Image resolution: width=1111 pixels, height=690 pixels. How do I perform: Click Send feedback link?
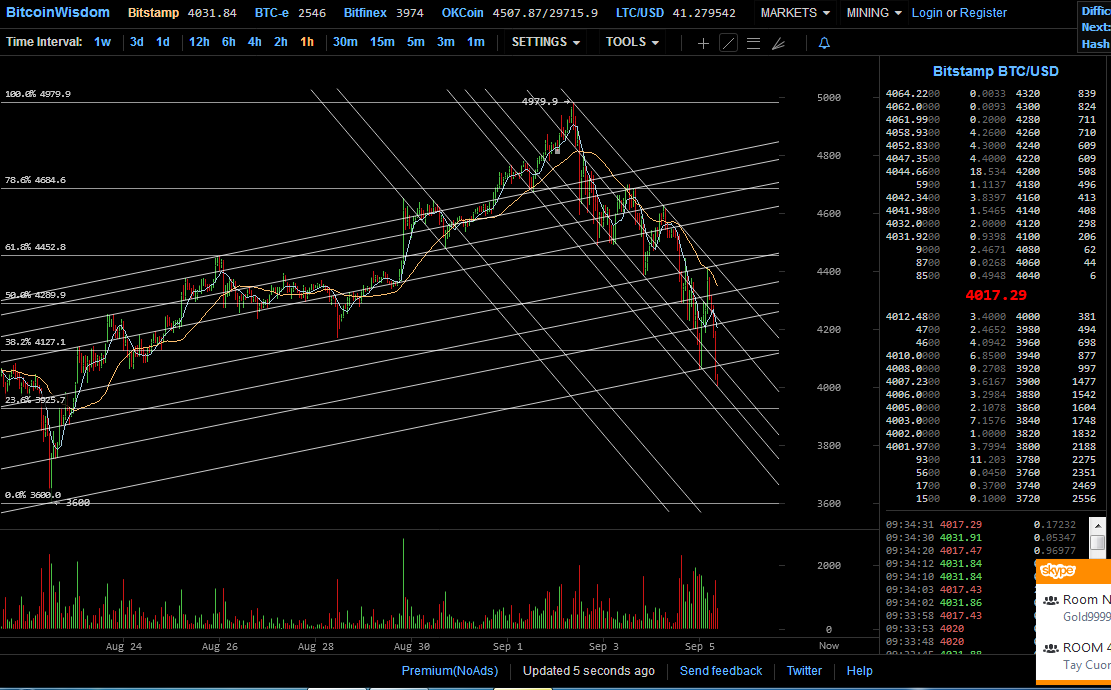pyautogui.click(x=721, y=670)
